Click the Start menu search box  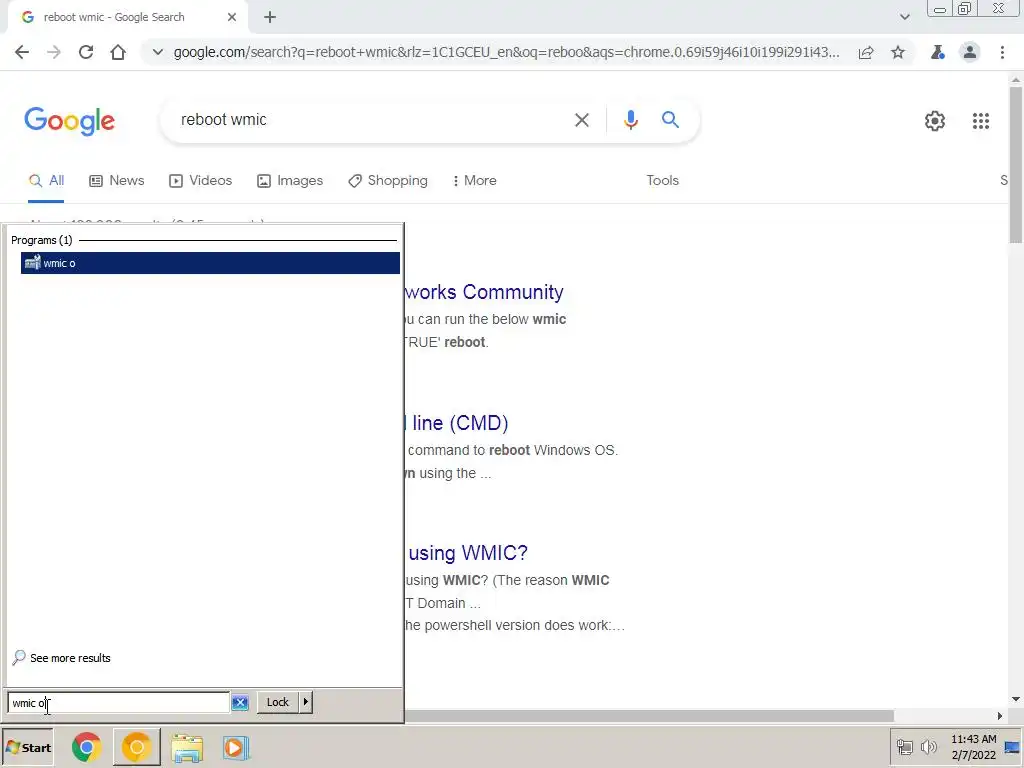[x=118, y=703]
